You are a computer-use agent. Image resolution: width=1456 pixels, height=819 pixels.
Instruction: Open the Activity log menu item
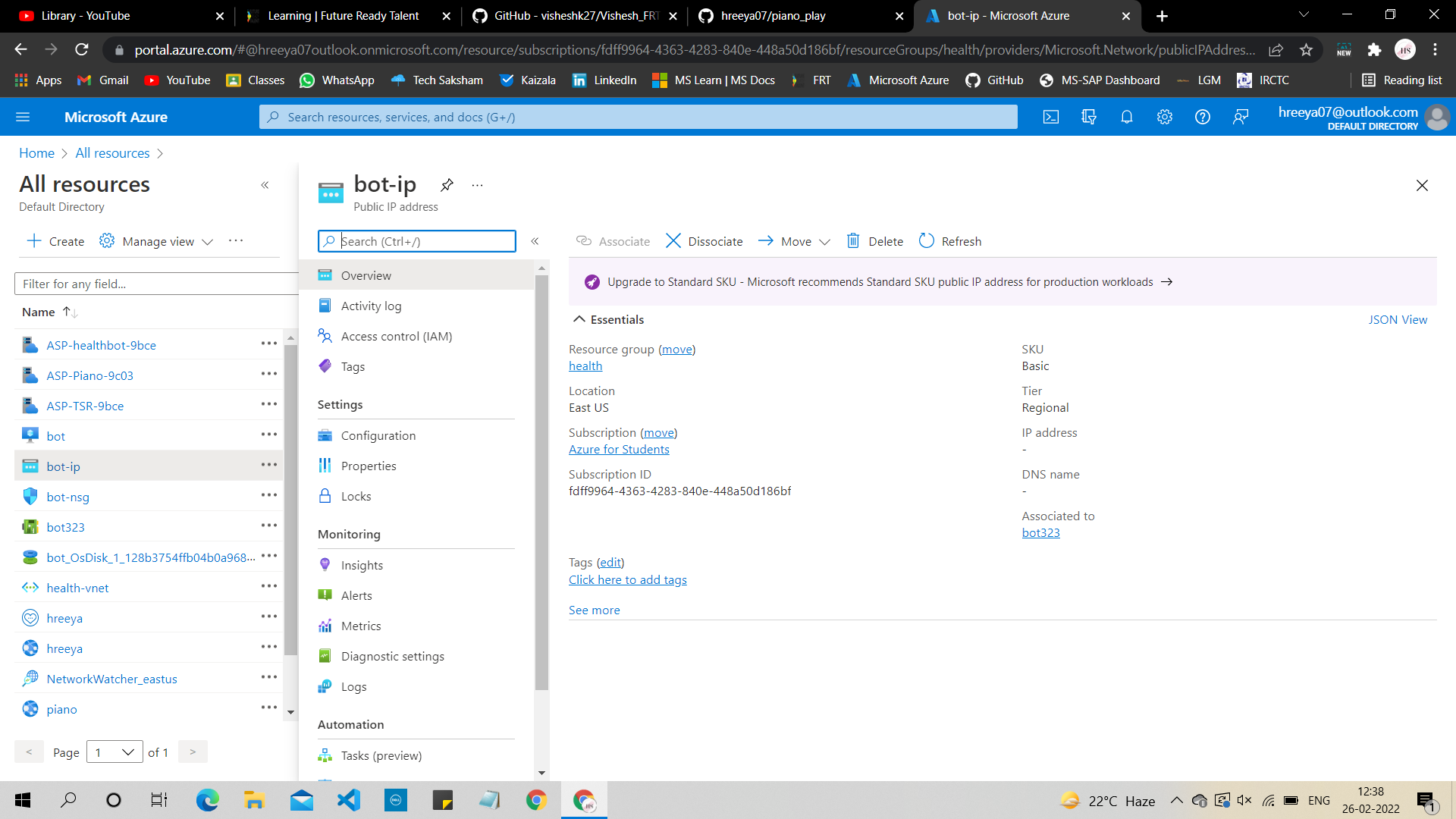[x=371, y=306]
